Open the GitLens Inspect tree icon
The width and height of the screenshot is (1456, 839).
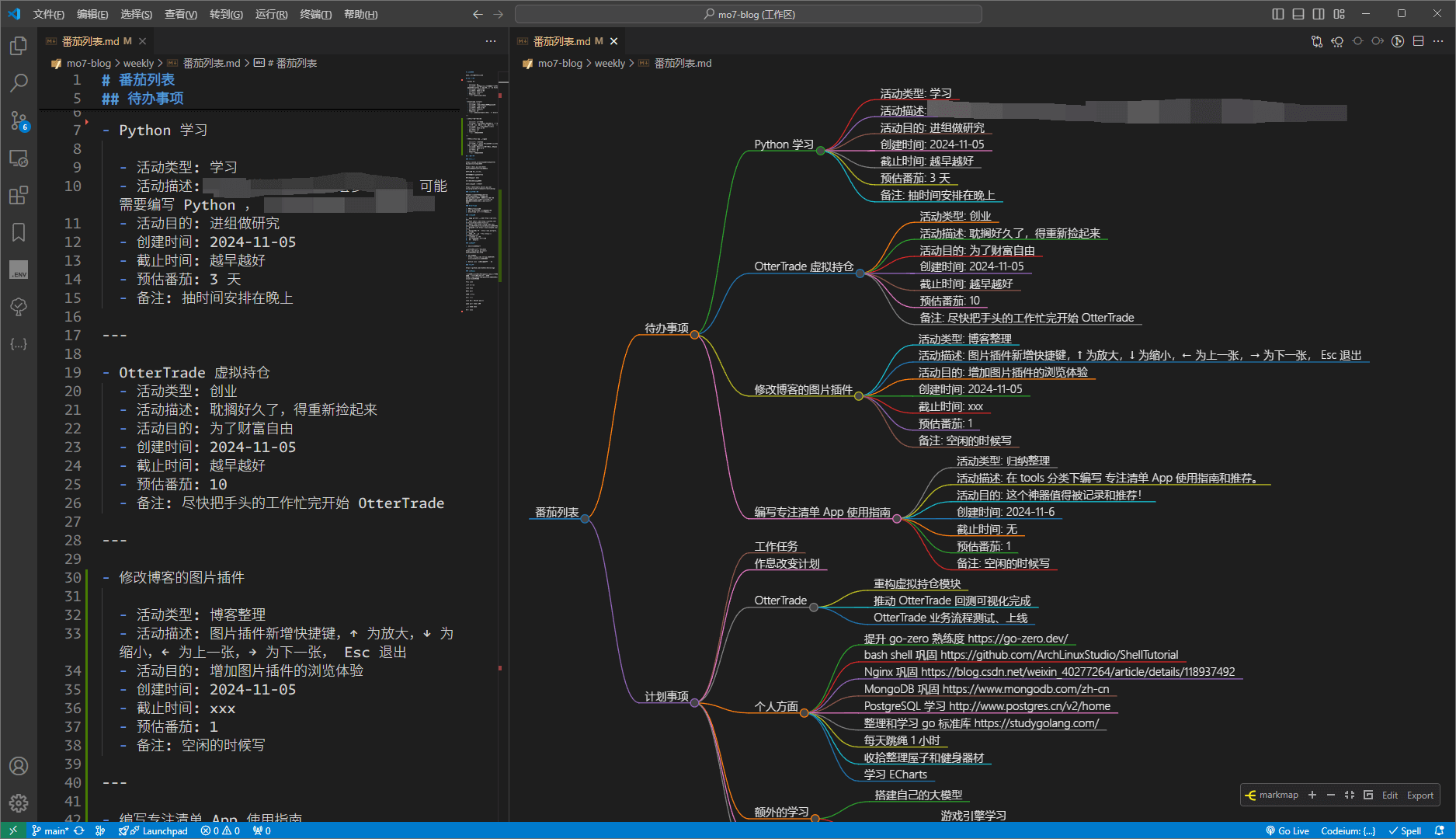[x=19, y=307]
